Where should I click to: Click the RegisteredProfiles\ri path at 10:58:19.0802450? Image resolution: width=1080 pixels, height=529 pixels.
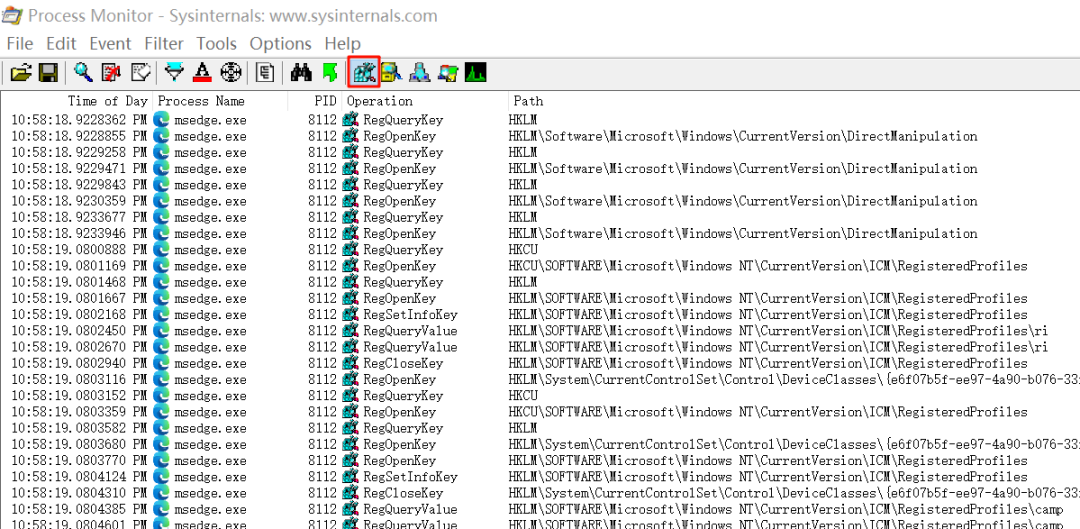point(778,331)
